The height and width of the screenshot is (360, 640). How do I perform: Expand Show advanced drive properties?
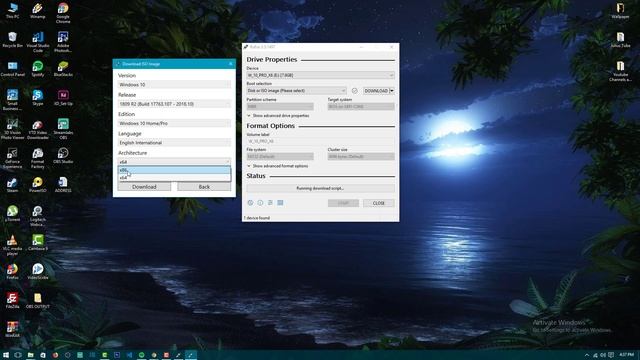click(x=278, y=116)
